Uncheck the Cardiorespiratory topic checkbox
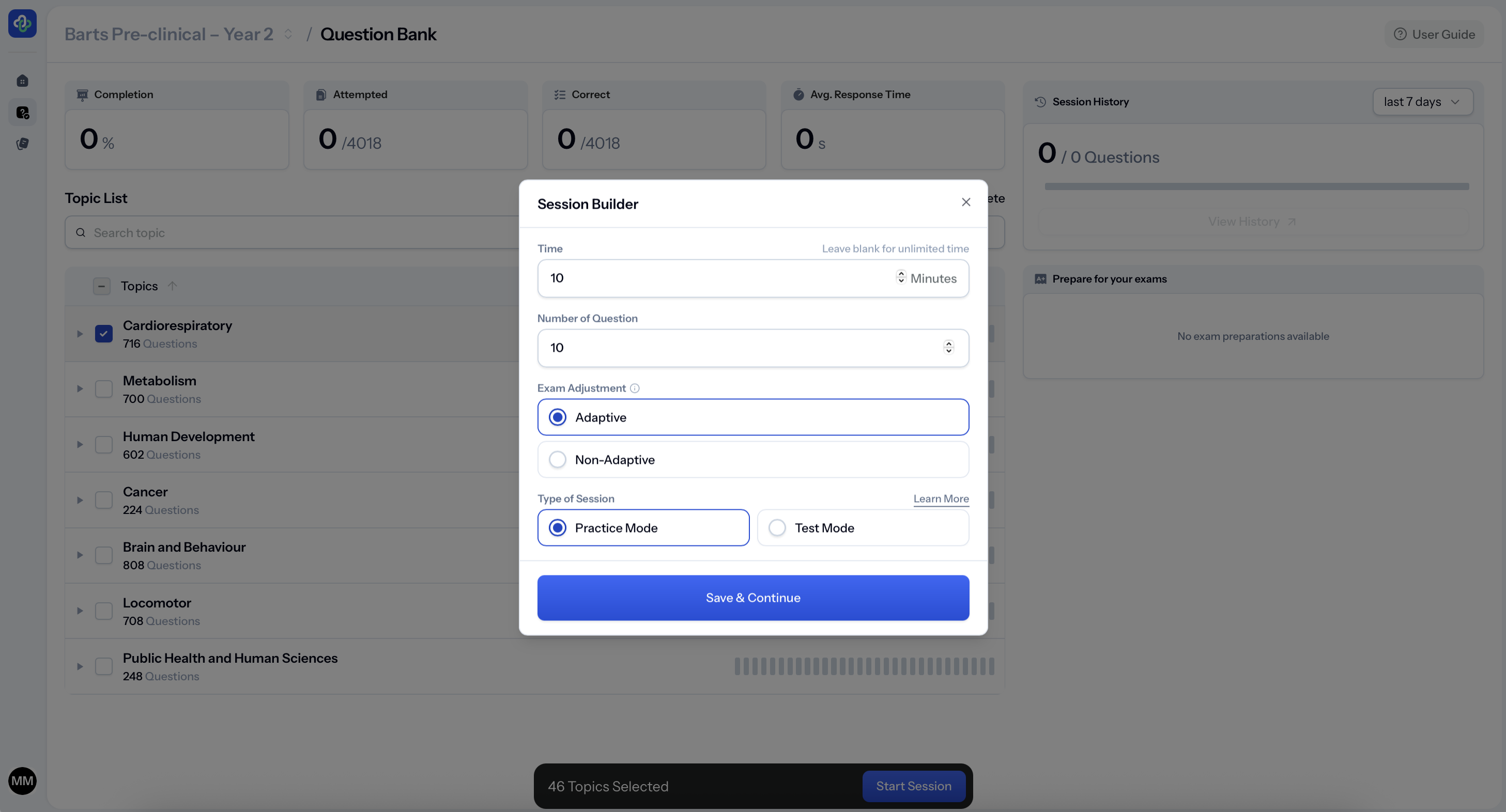The height and width of the screenshot is (812, 1506). pyautogui.click(x=103, y=334)
